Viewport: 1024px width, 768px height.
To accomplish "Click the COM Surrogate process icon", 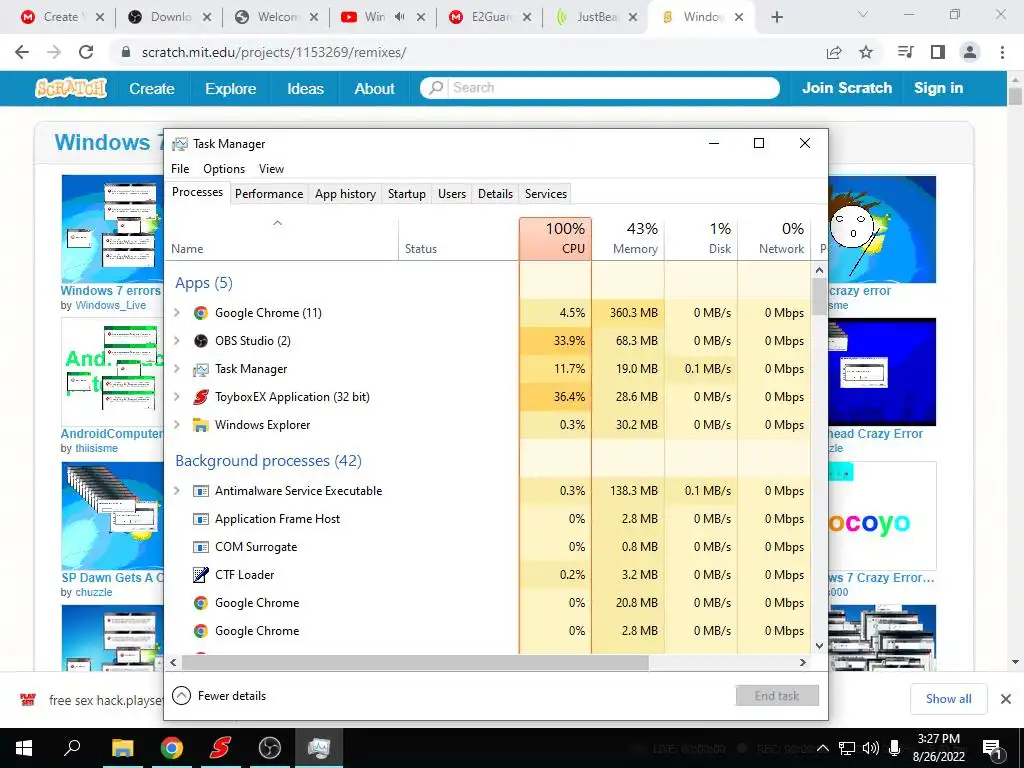I will 200,547.
